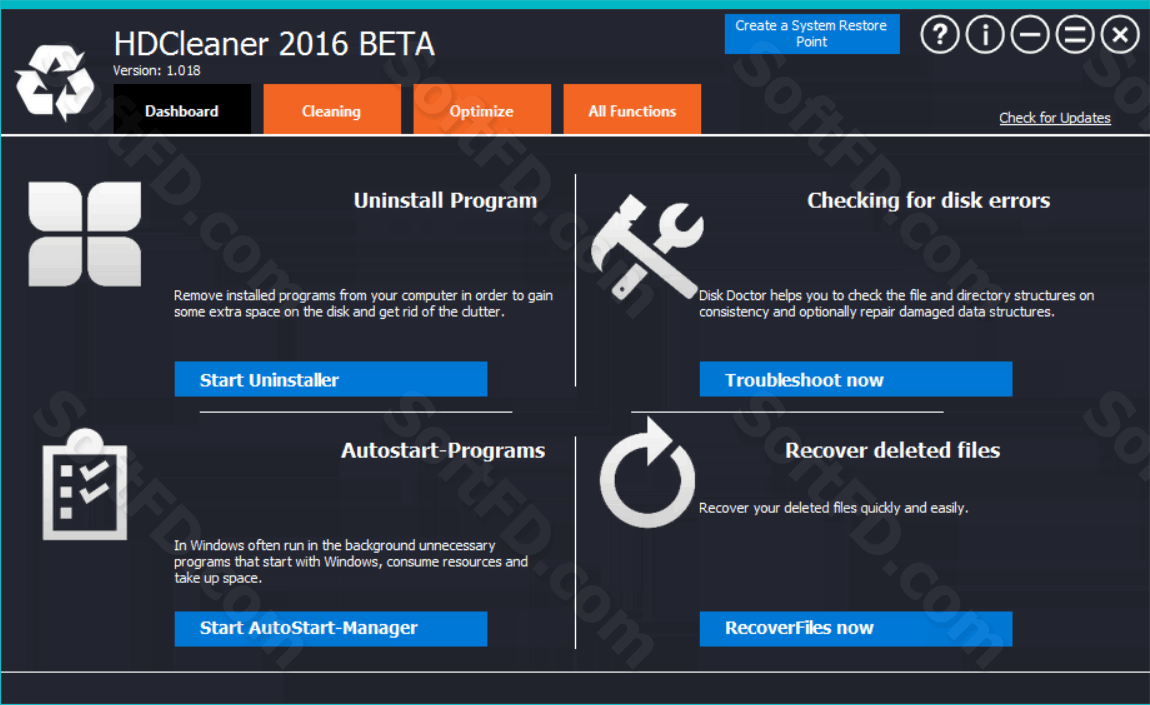The height and width of the screenshot is (705, 1150).
Task: Click the Uninstall Program heading
Action: [x=445, y=200]
